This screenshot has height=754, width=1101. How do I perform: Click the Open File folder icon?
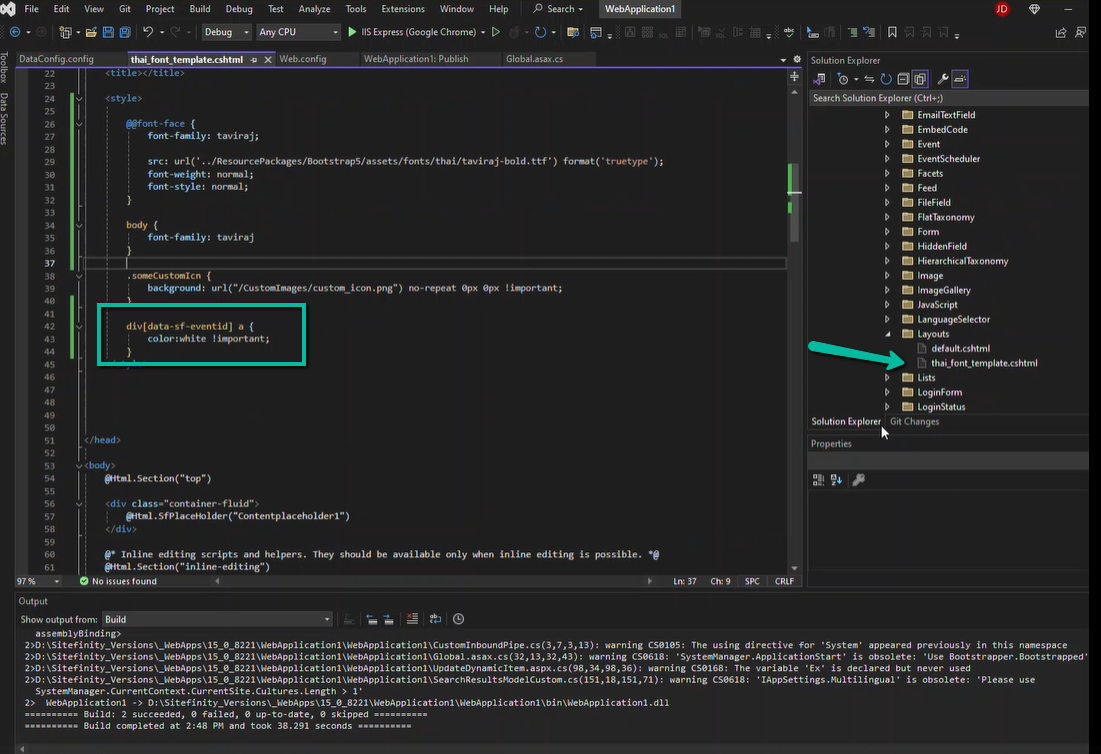point(91,32)
